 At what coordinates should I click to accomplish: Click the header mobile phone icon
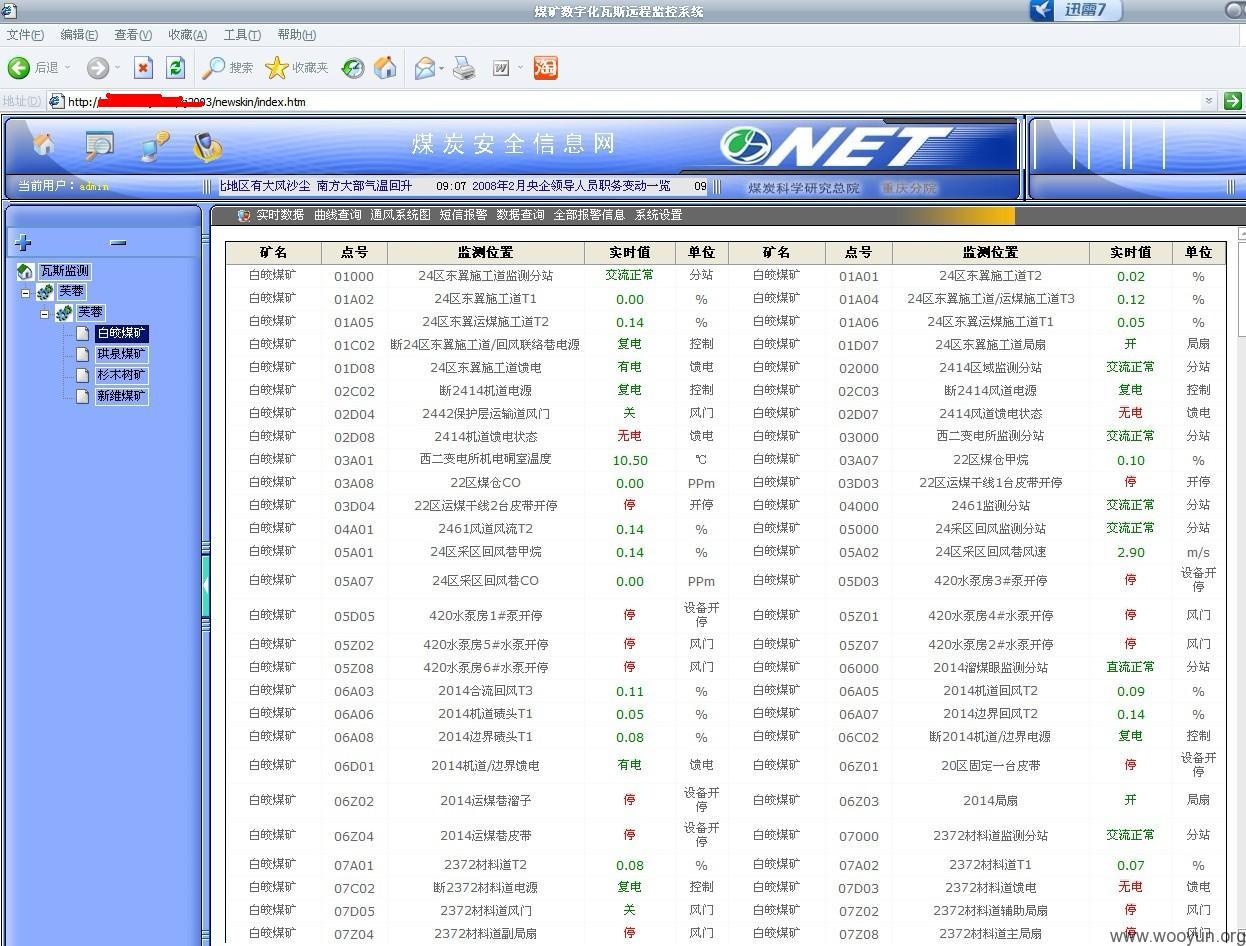[x=207, y=147]
